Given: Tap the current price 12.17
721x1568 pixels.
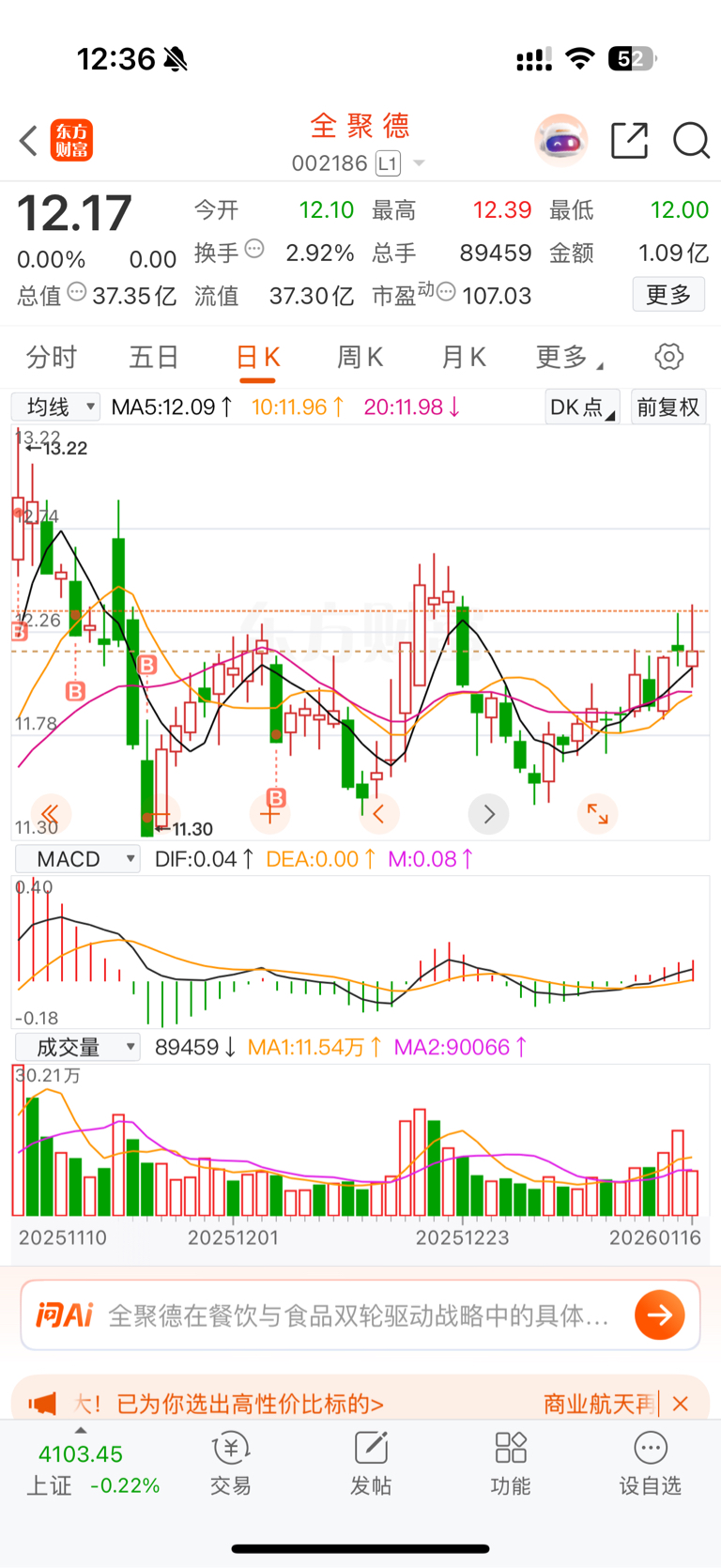Looking at the screenshot, I should point(74,213).
